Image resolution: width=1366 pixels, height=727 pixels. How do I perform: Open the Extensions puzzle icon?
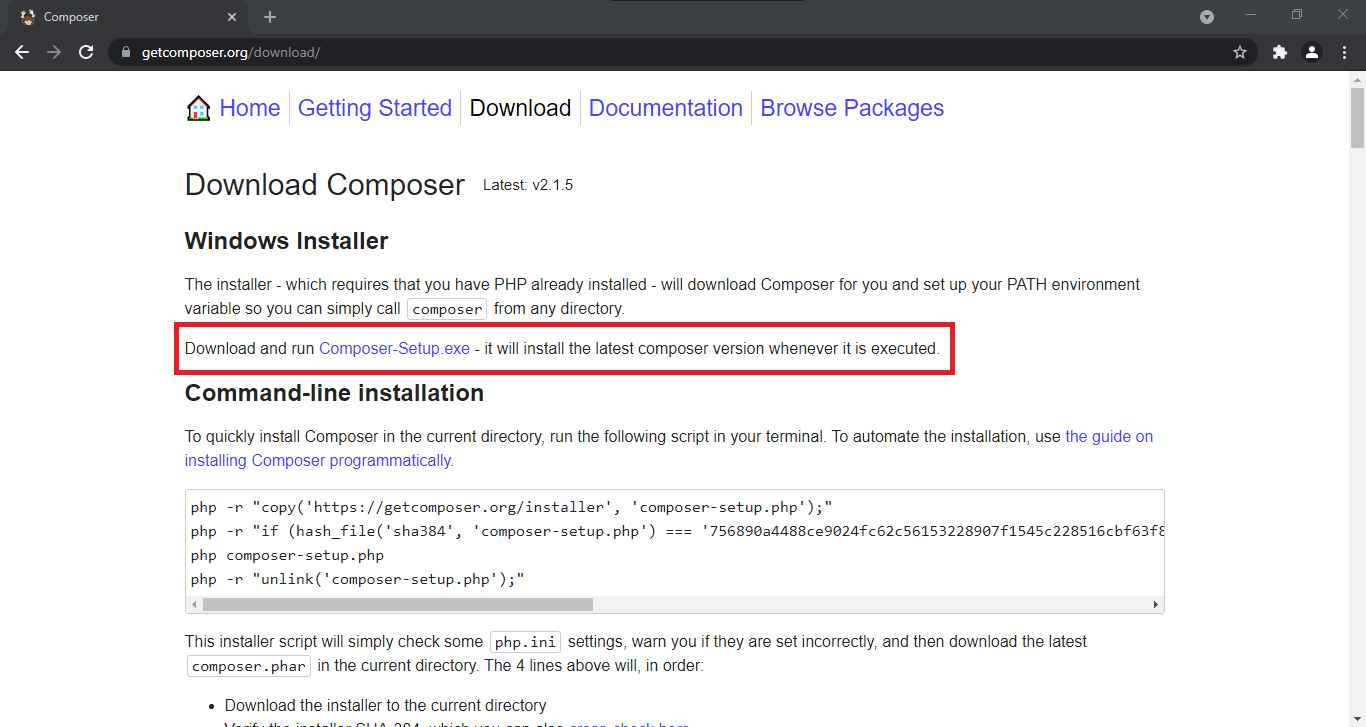1279,52
